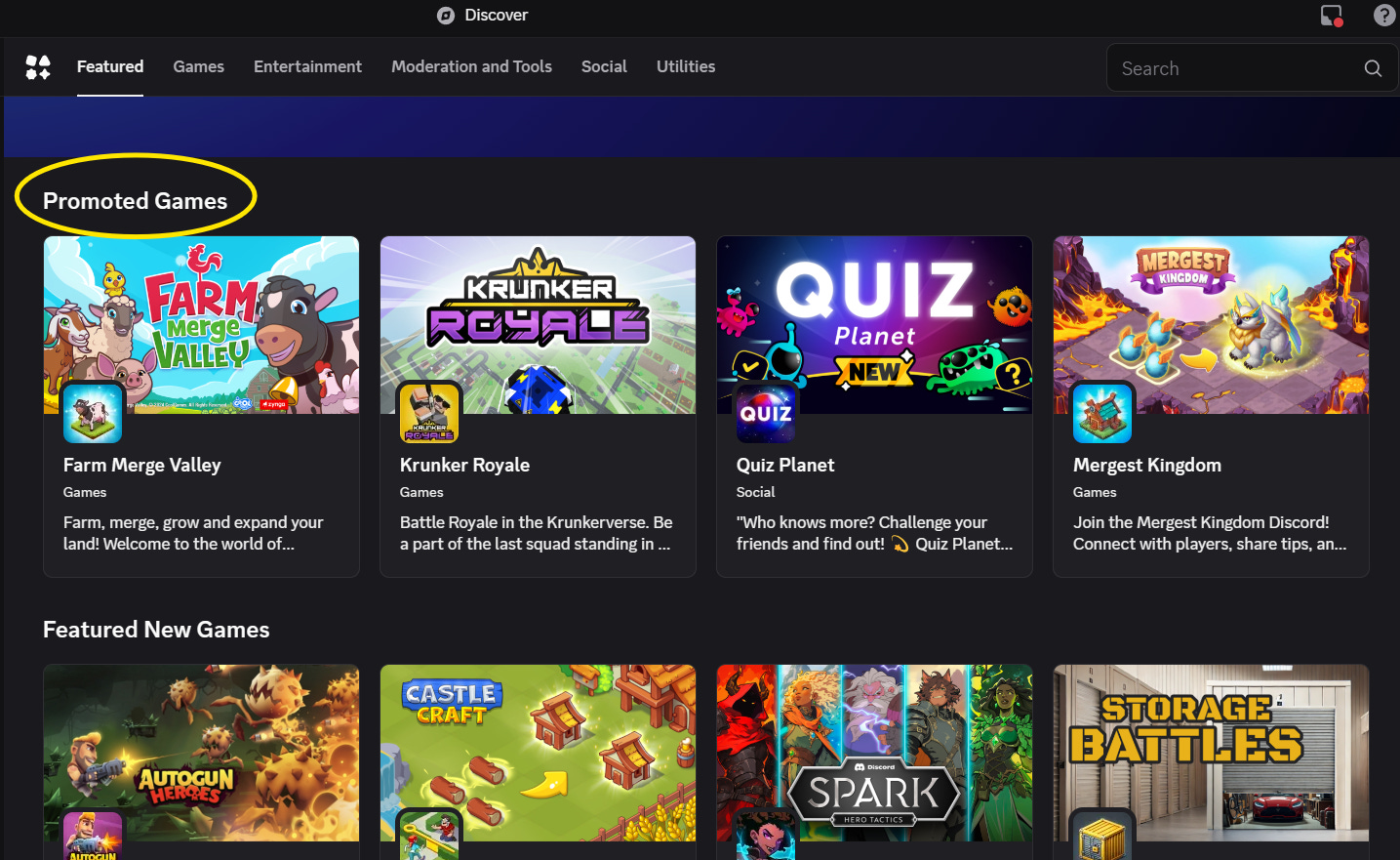1400x860 pixels.
Task: Click the "Battle Royale in the Krunkerverse" description
Action: [537, 533]
